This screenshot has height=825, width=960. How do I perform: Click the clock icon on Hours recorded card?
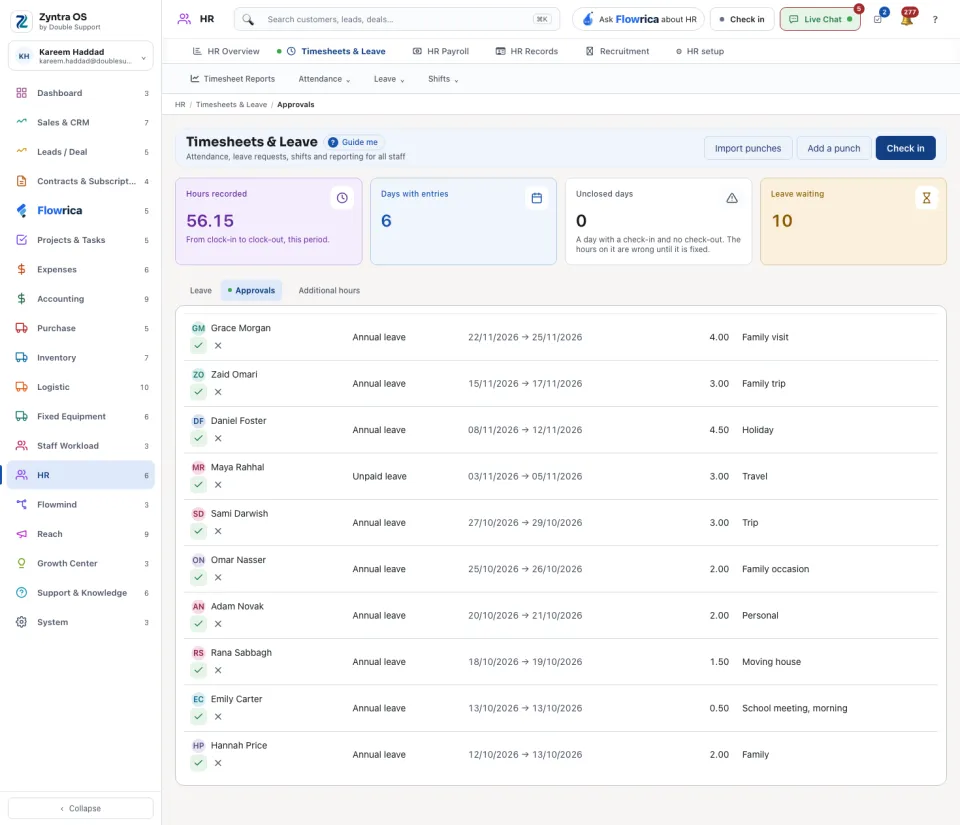click(x=342, y=198)
